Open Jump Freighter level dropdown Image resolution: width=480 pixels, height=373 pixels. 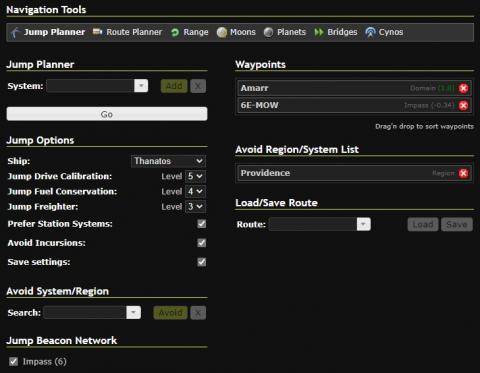pyautogui.click(x=195, y=207)
